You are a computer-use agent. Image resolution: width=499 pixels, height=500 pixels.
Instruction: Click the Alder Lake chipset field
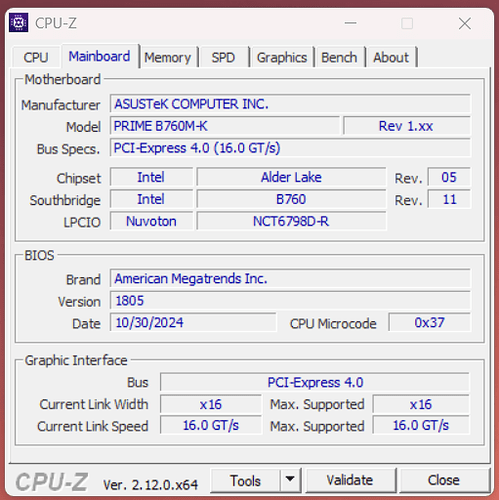(291, 177)
